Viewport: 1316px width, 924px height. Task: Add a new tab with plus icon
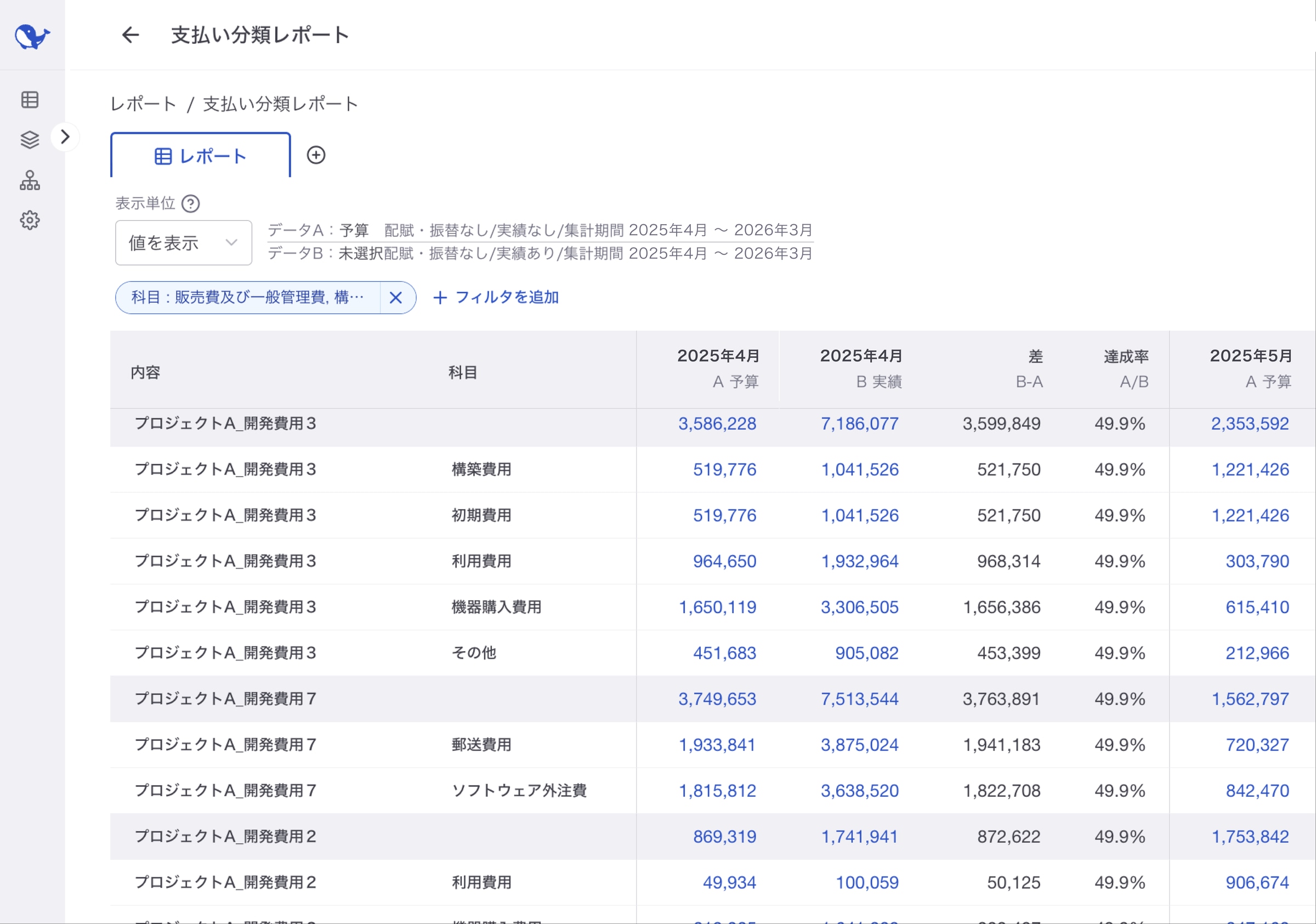316,155
